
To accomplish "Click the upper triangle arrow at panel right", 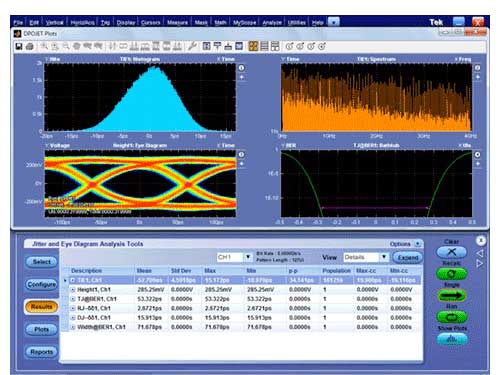I will click(x=480, y=254).
